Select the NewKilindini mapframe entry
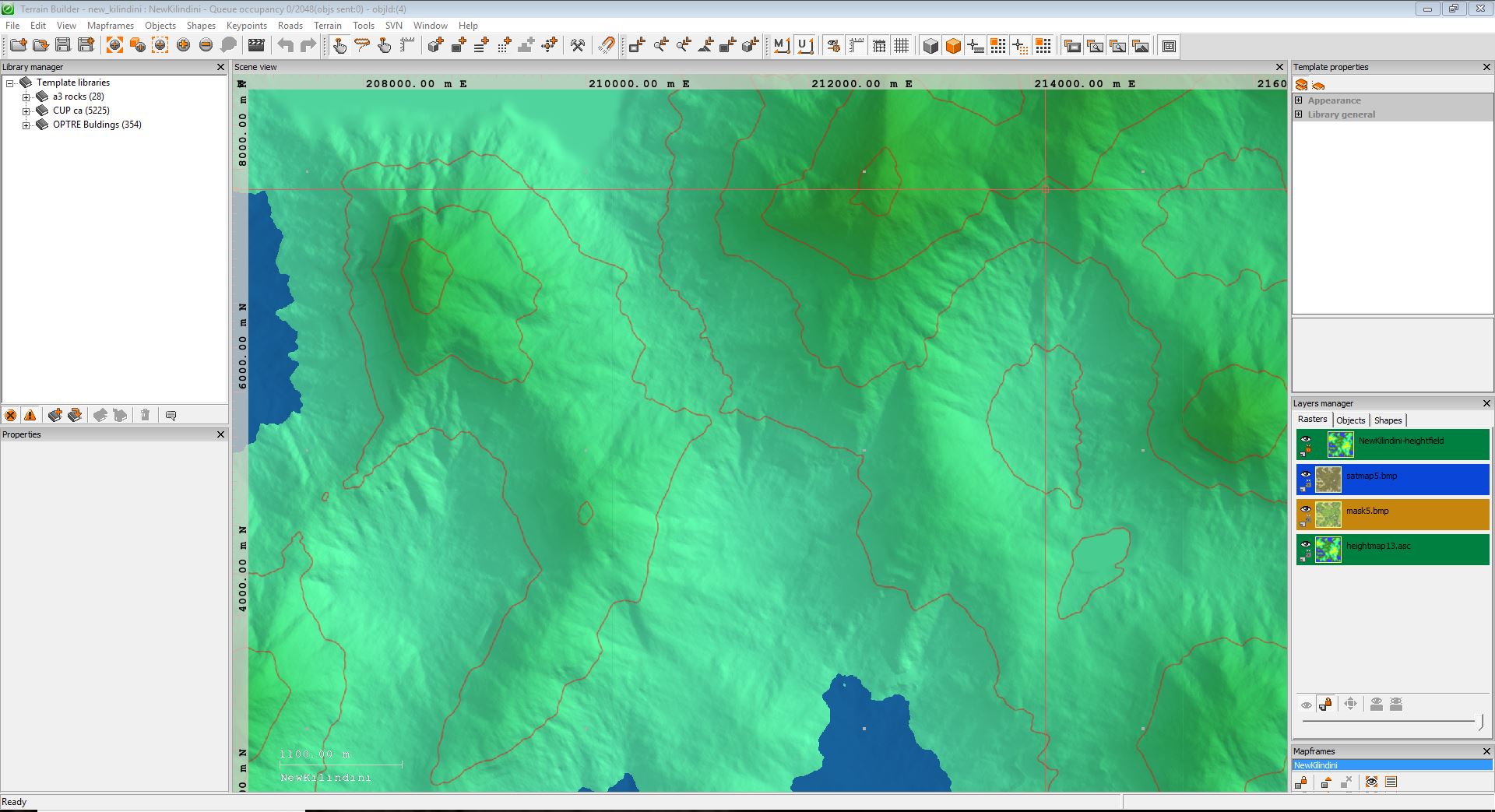 (1392, 765)
